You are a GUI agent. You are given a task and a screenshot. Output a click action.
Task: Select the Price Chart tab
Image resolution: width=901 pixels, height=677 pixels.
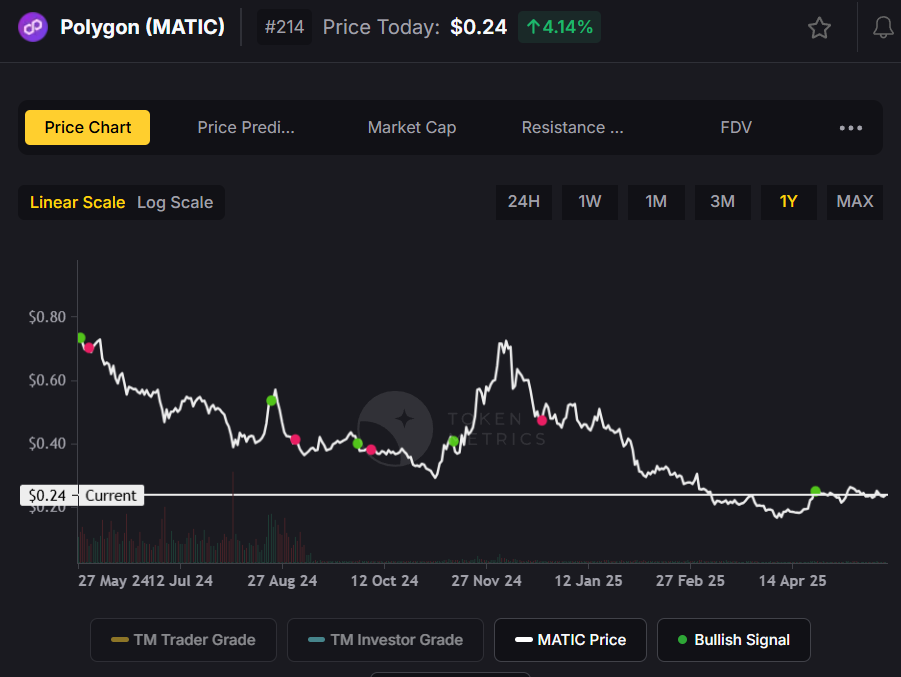click(87, 128)
